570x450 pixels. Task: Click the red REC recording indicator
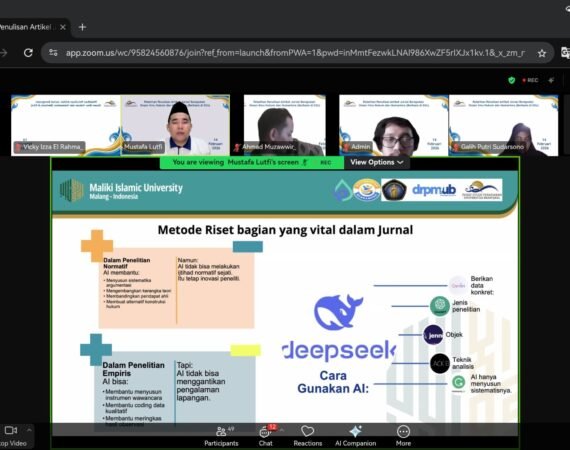(530, 80)
